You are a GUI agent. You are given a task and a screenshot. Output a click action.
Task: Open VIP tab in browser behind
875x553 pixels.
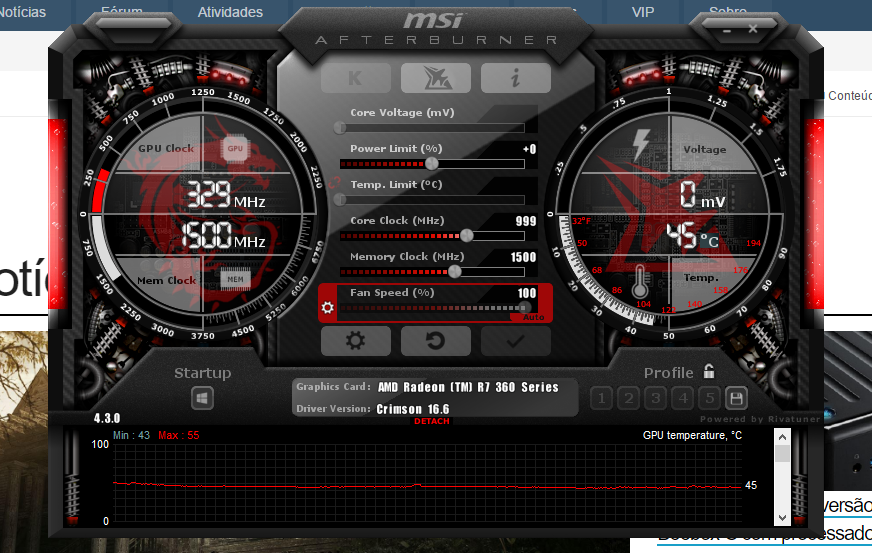tap(643, 12)
